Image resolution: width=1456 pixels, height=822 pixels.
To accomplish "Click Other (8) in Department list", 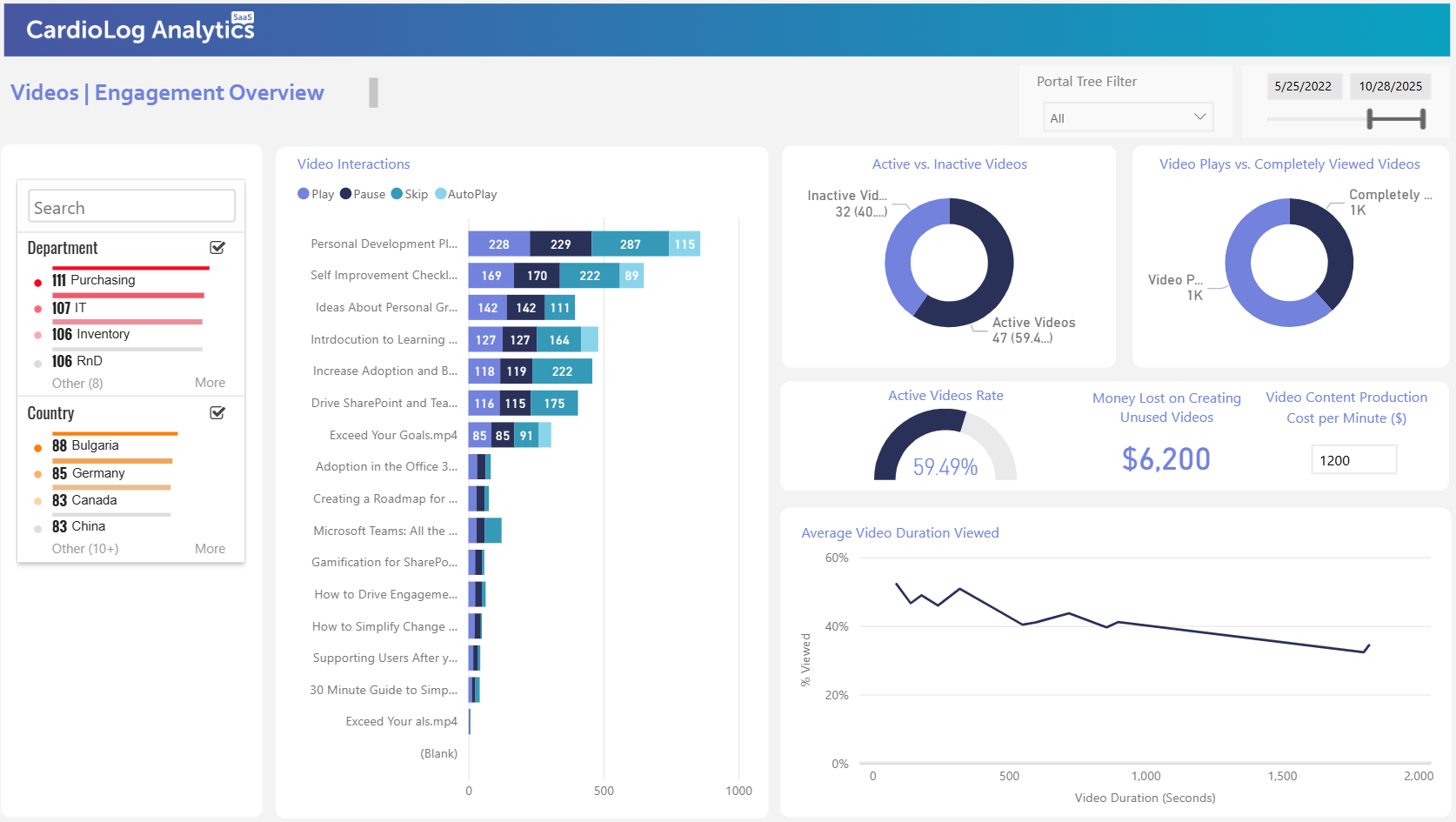I will point(77,384).
